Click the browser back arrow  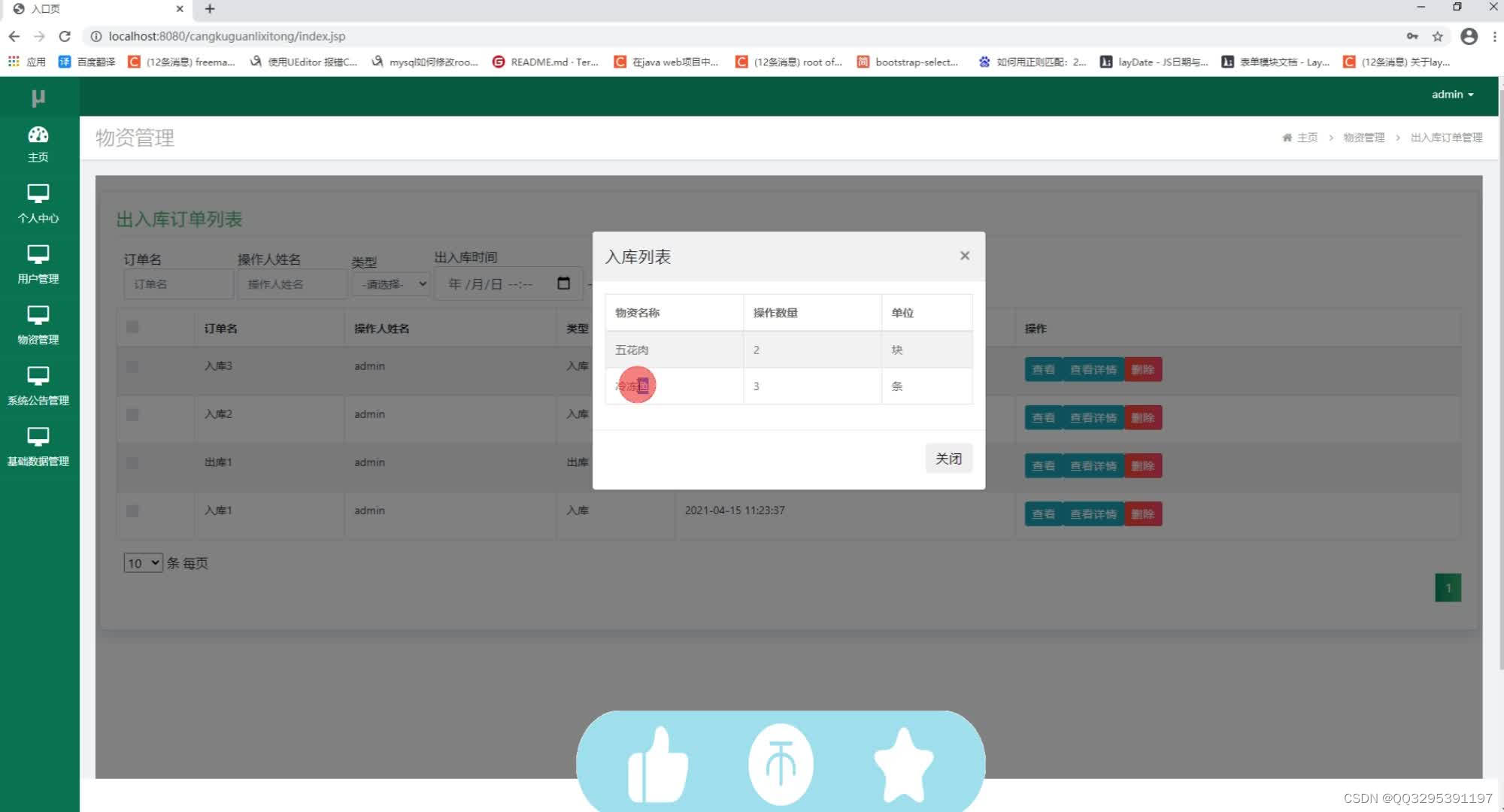click(x=14, y=36)
